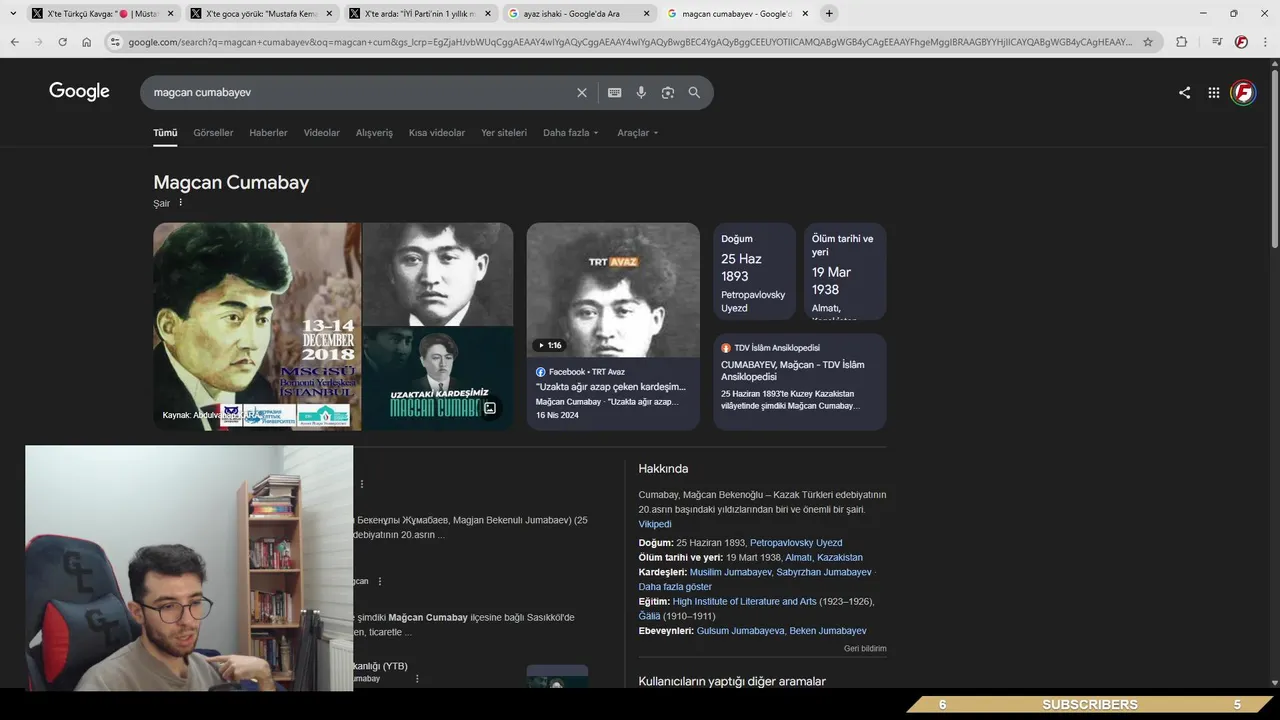
Task: Open the browser profile avatar in toolbar
Action: click(1241, 42)
